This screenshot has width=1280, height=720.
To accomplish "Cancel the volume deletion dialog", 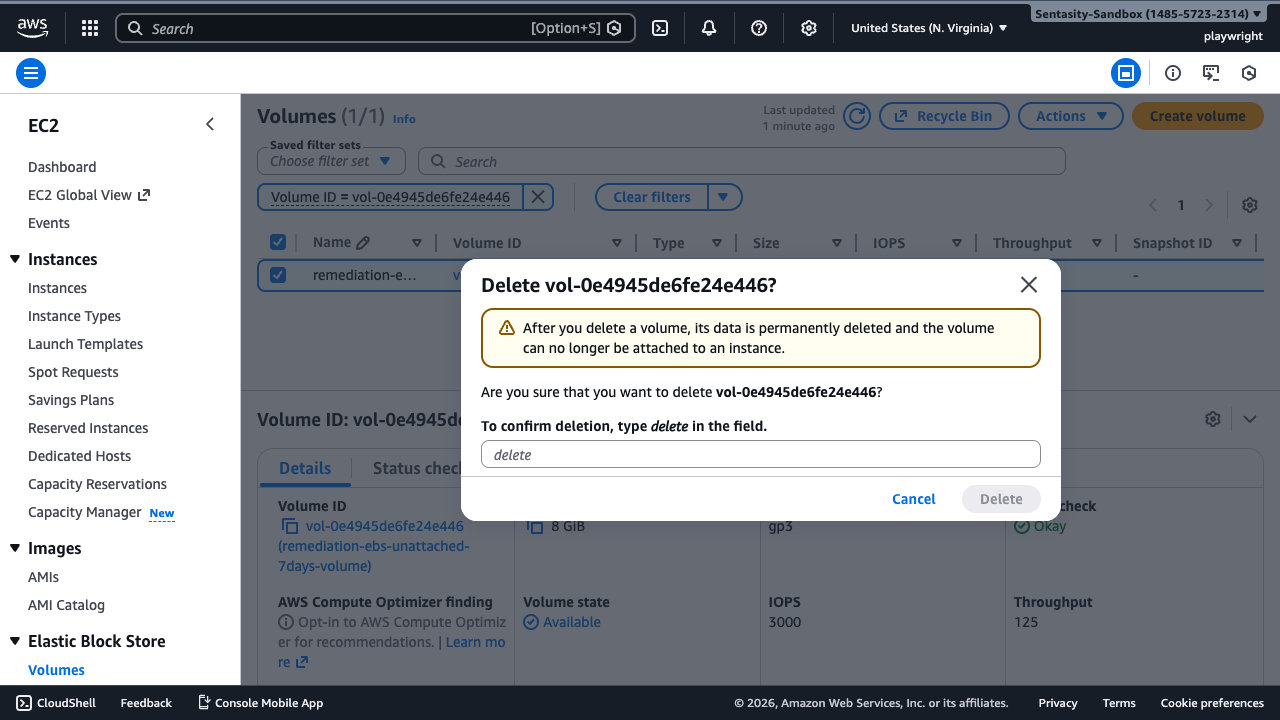I will tap(913, 498).
